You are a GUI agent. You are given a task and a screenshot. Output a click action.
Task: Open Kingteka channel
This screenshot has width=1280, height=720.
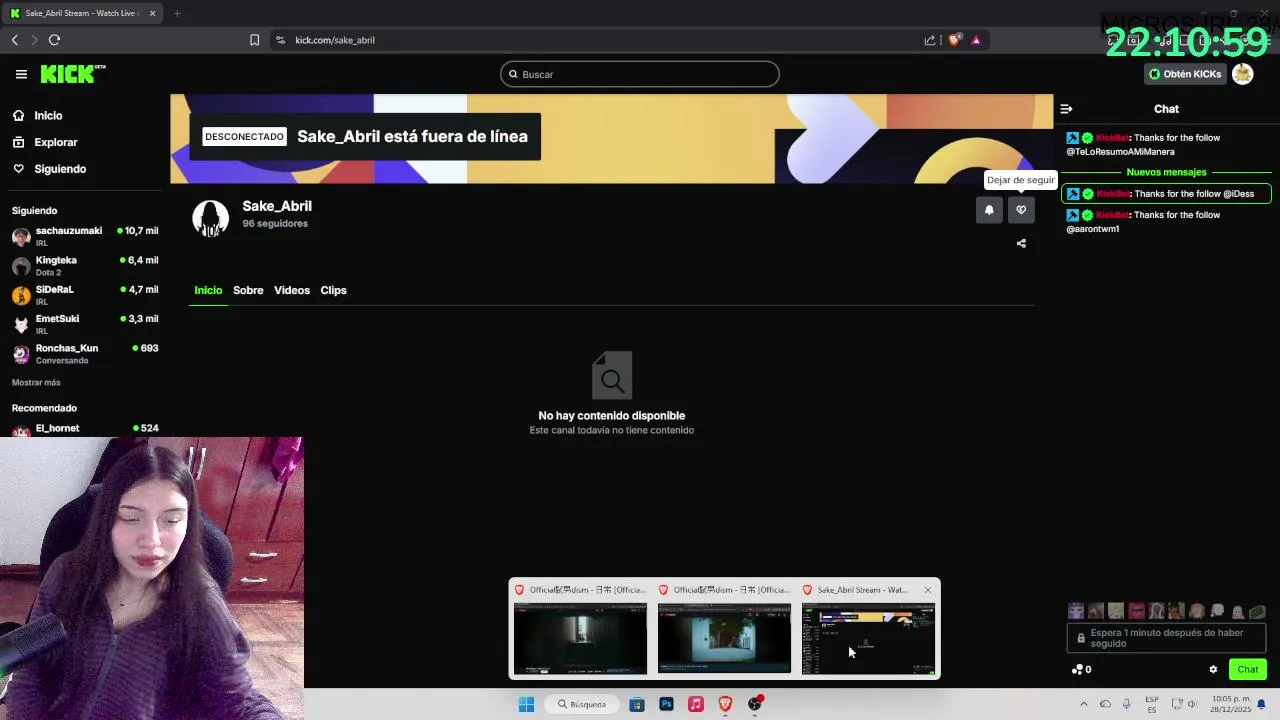85,265
